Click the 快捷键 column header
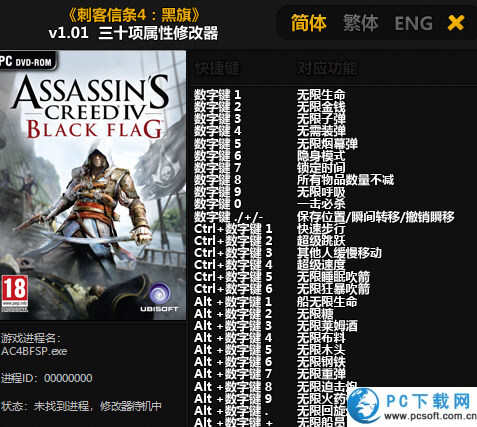 (x=217, y=68)
